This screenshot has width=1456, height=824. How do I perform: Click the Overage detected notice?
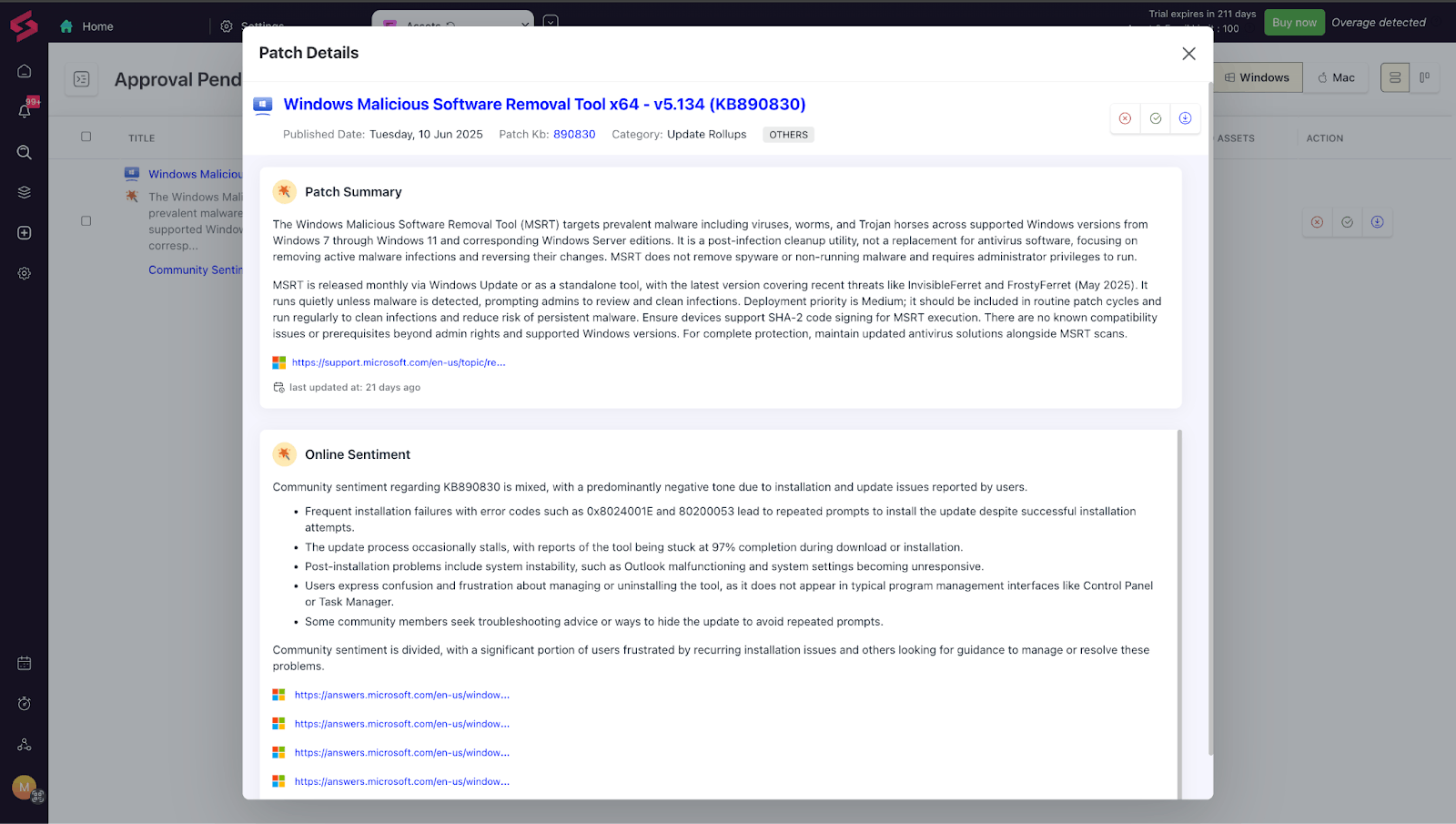coord(1379,23)
